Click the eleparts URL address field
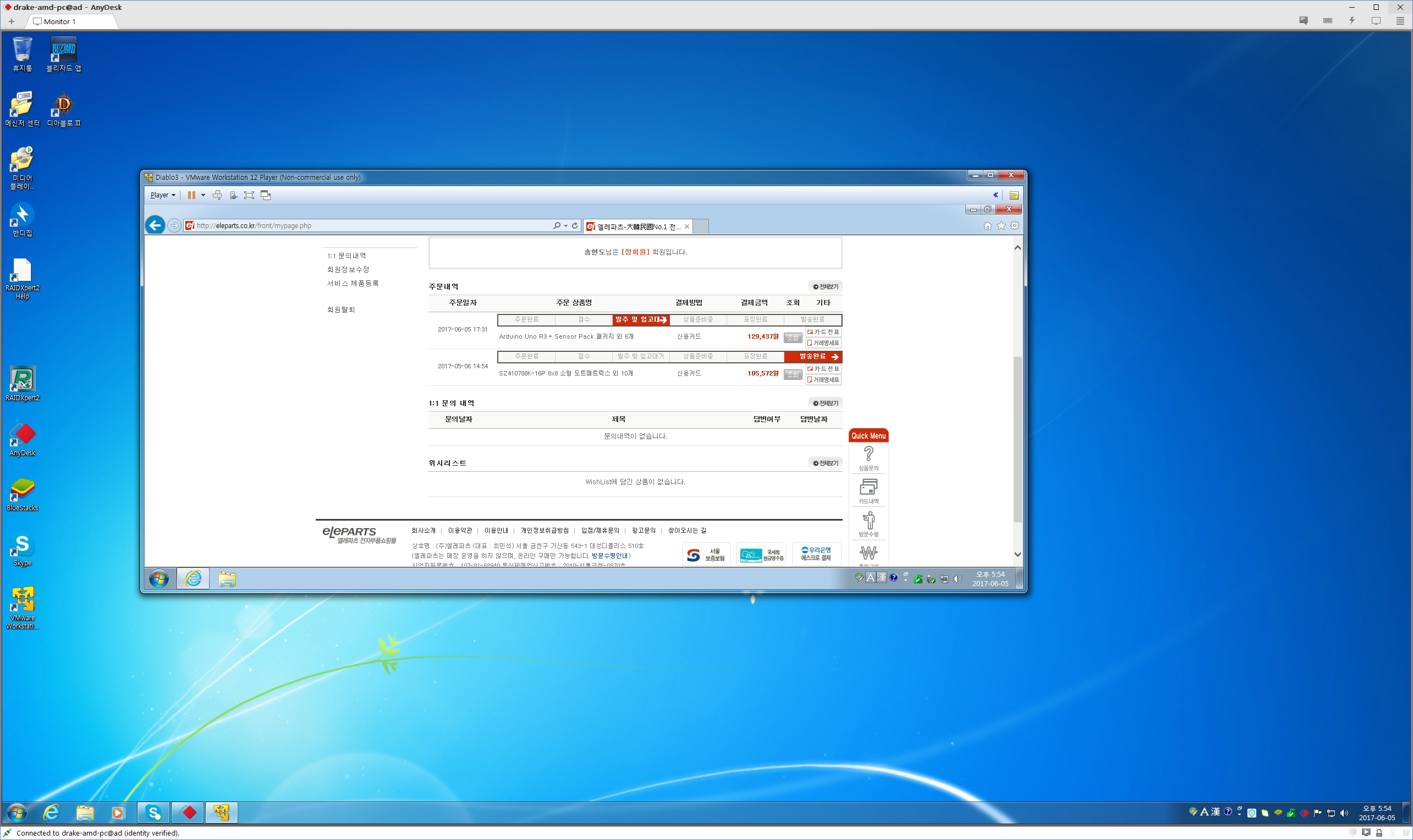 [x=368, y=225]
